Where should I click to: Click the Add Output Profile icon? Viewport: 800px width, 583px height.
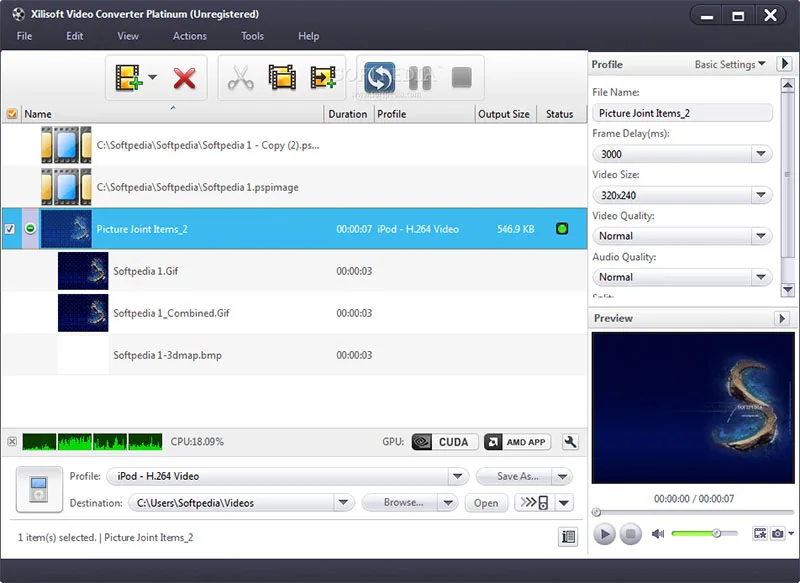click(323, 78)
